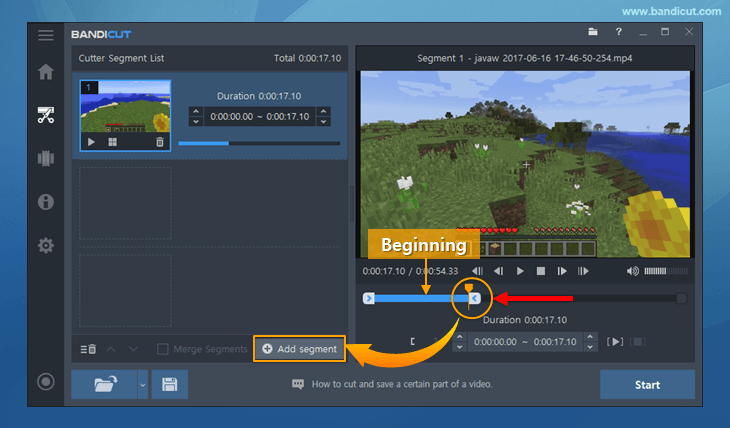The image size is (730, 428).
Task: Move segment up in the list
Action: (x=111, y=349)
